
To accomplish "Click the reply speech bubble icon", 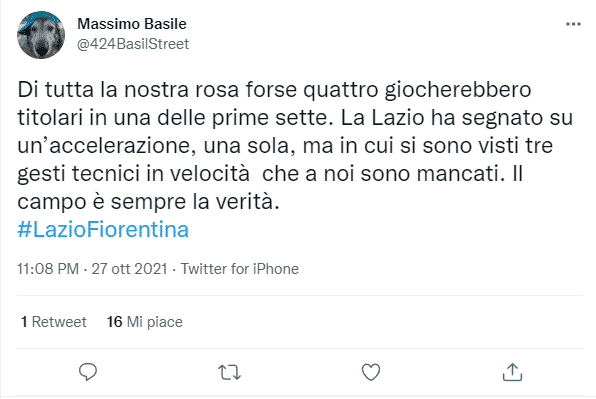I will (x=88, y=372).
